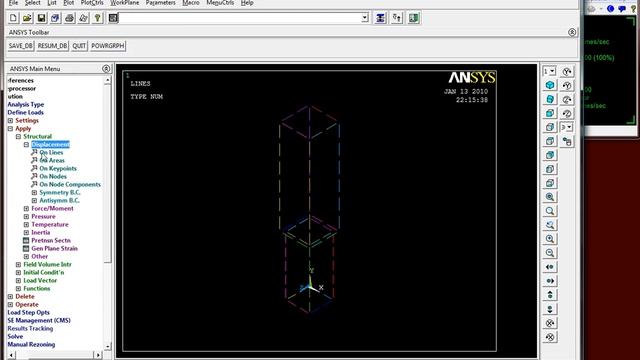The height and width of the screenshot is (360, 640).
Task: Open Results Tracking in the Main Menu
Action: (30, 329)
